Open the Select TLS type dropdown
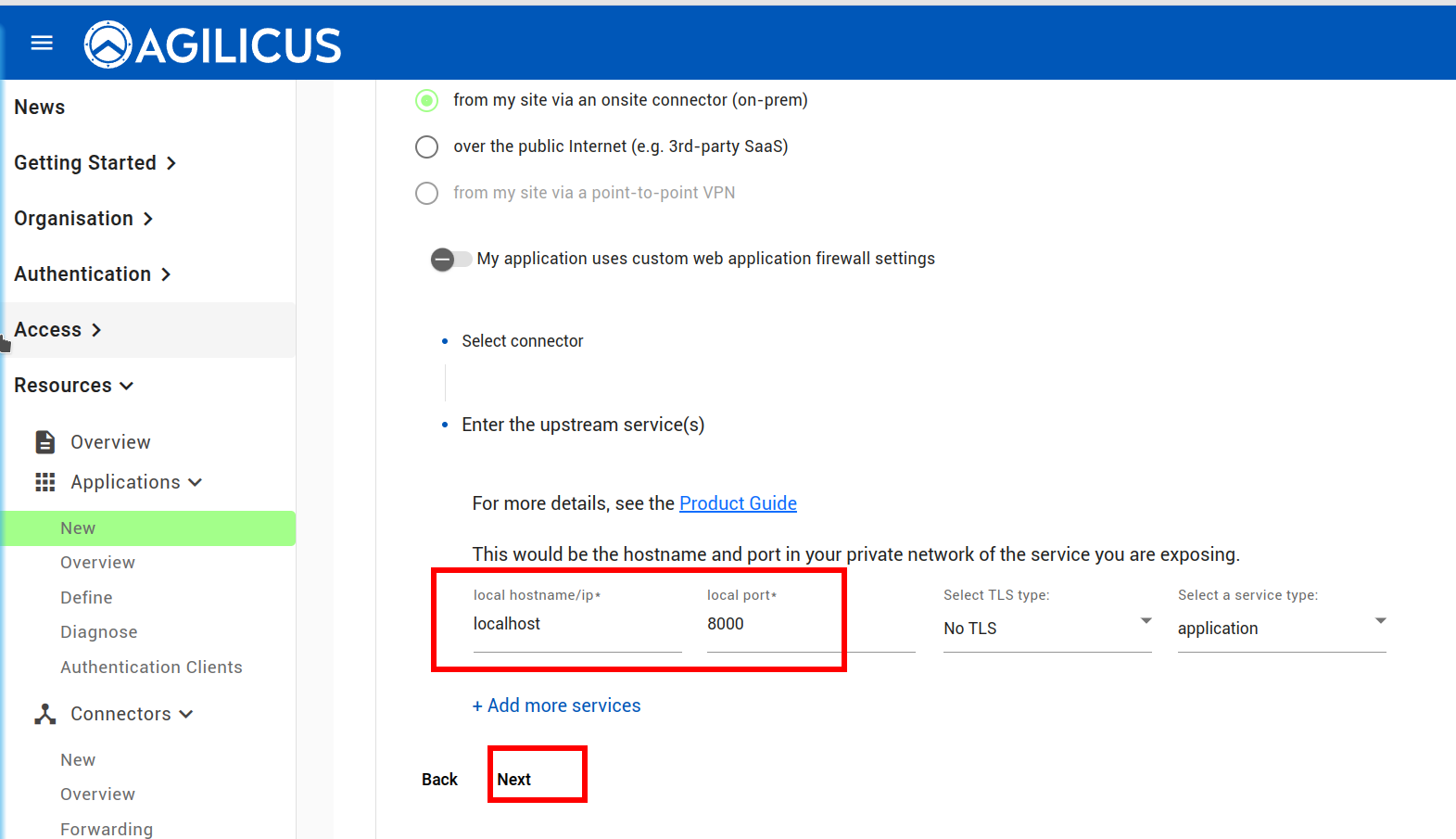The width and height of the screenshot is (1456, 839). (x=1046, y=628)
